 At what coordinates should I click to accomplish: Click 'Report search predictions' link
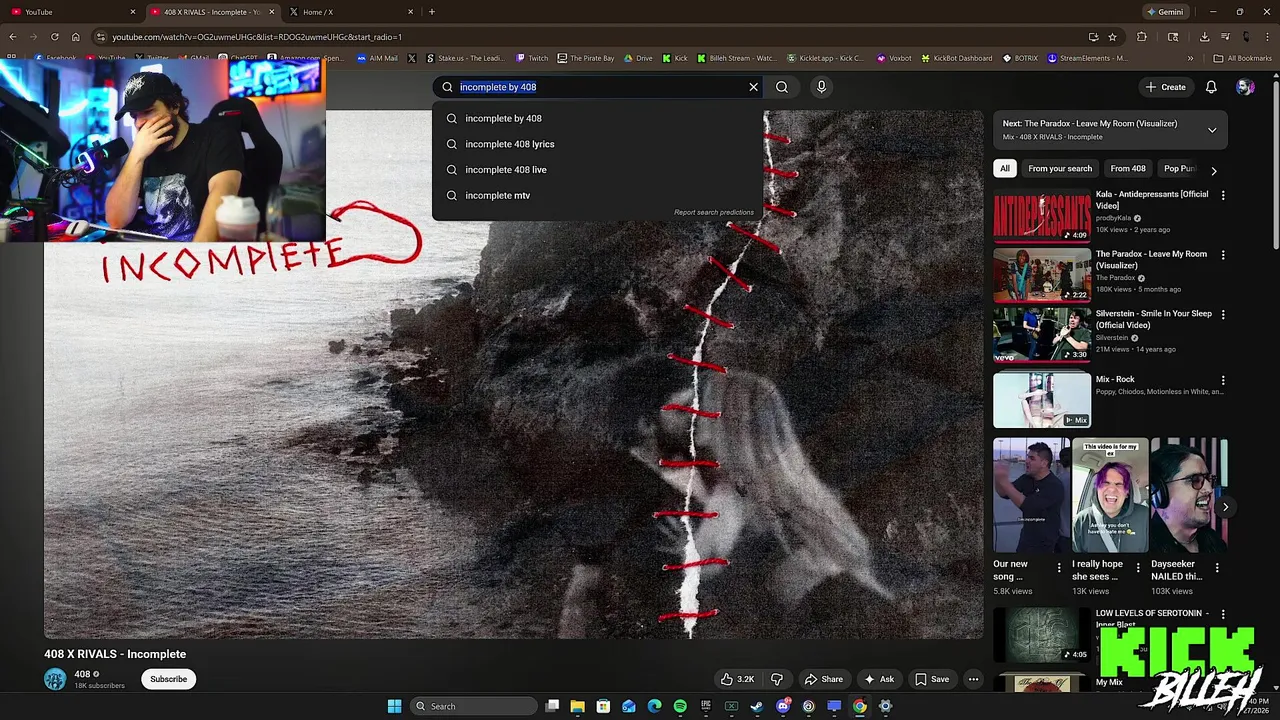pyautogui.click(x=714, y=213)
